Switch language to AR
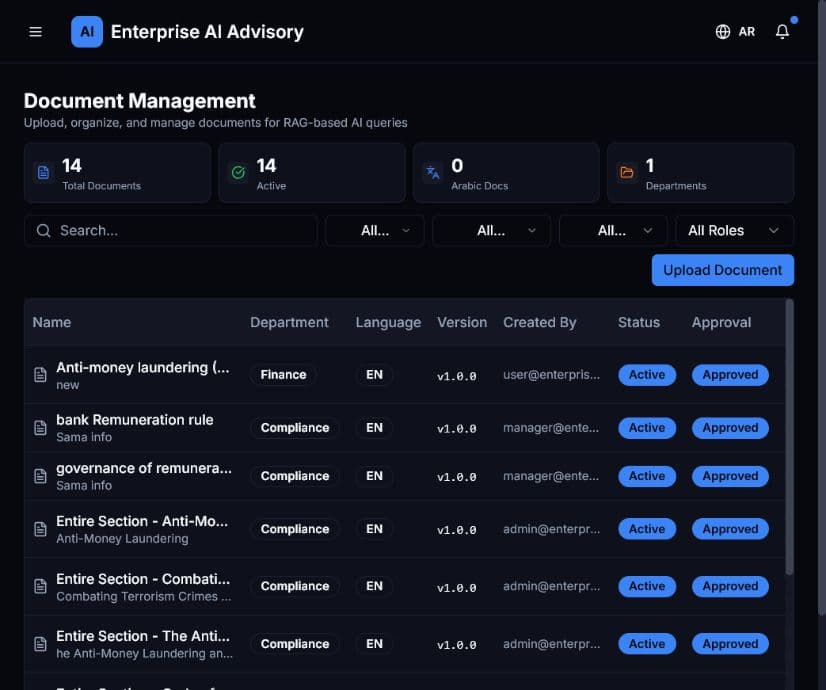Screen dimensions: 826x690 pos(746,32)
